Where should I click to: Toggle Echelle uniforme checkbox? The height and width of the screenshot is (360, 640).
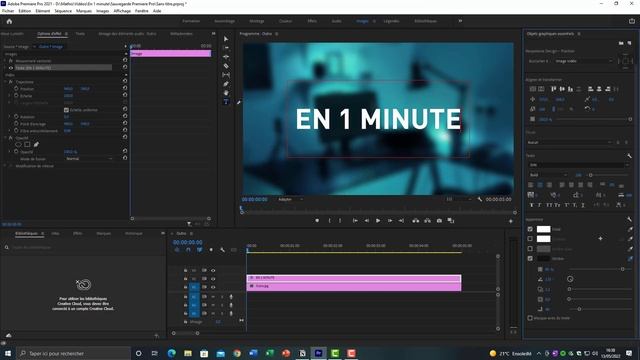point(66,110)
